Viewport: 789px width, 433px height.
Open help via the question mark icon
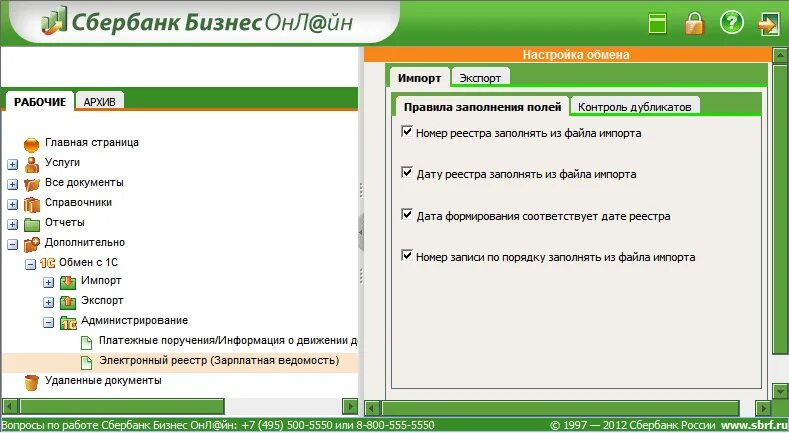[731, 23]
